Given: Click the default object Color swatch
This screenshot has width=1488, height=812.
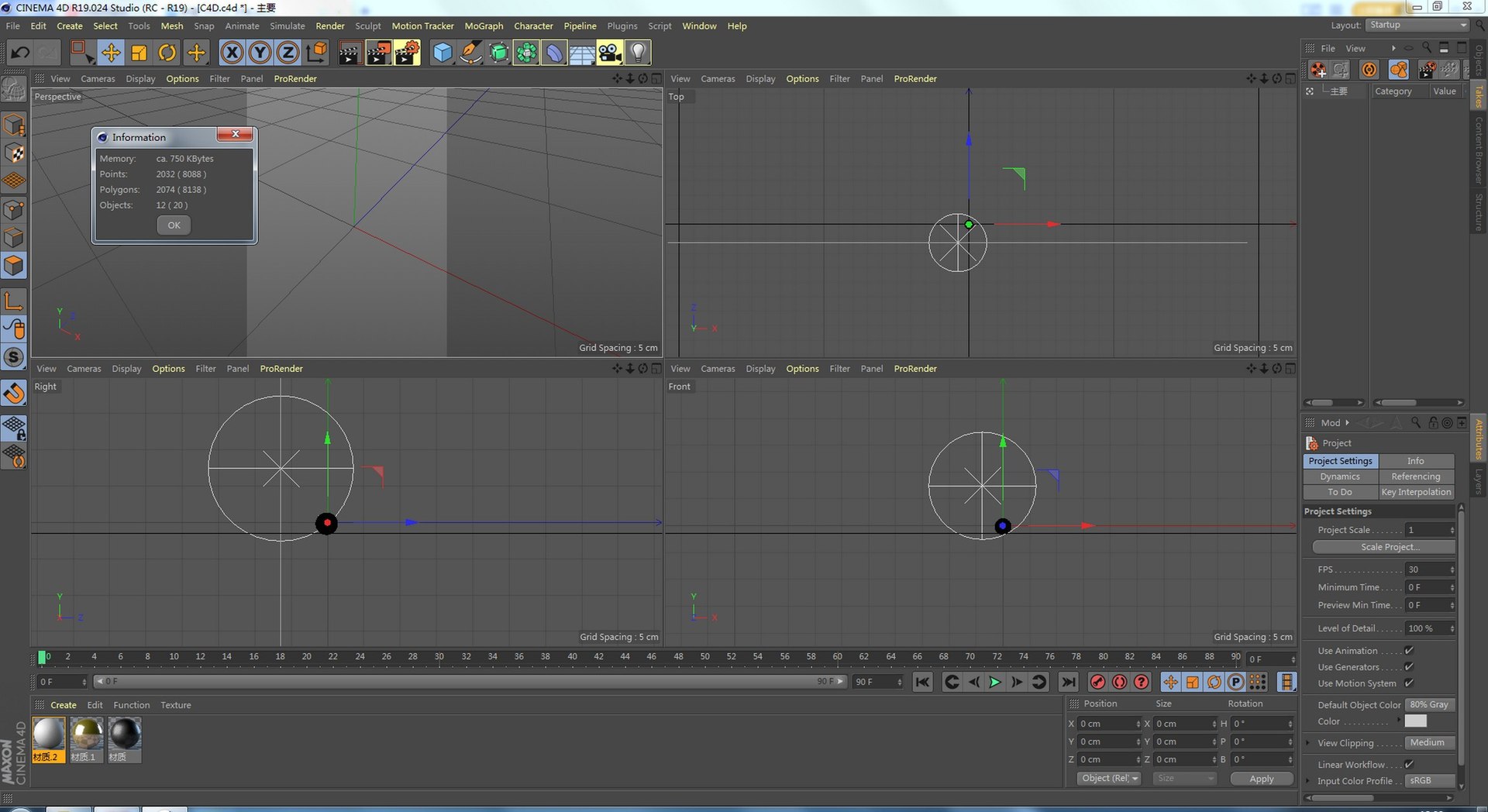Looking at the screenshot, I should pos(1415,721).
